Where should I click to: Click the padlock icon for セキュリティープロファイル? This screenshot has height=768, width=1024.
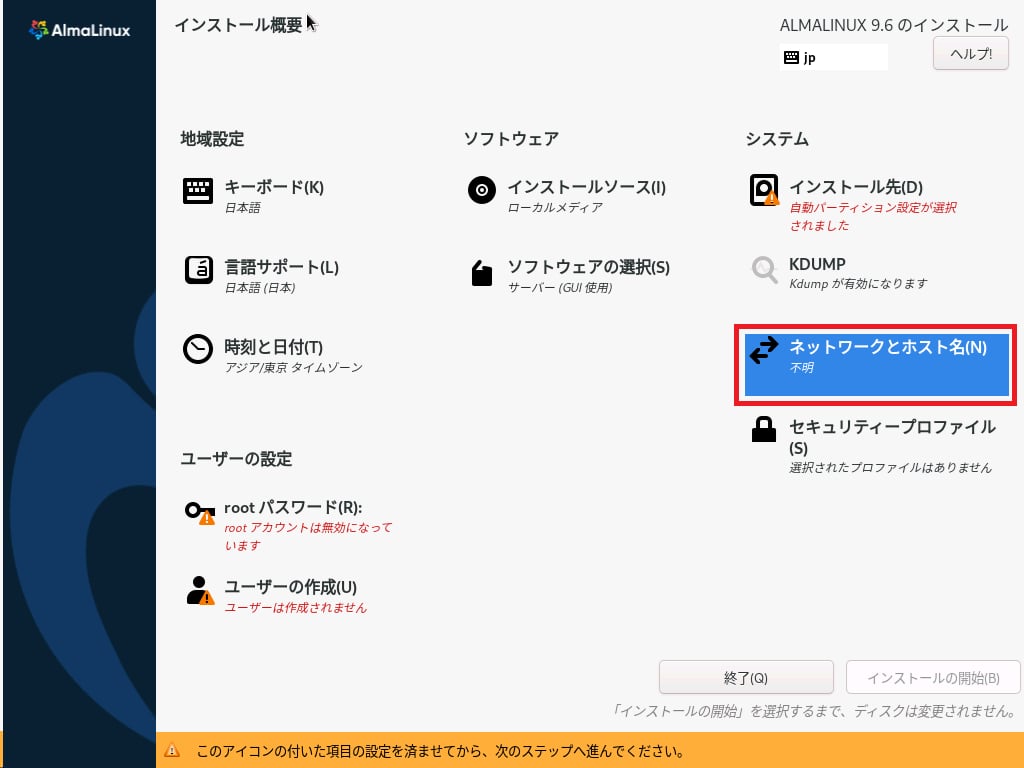[764, 430]
